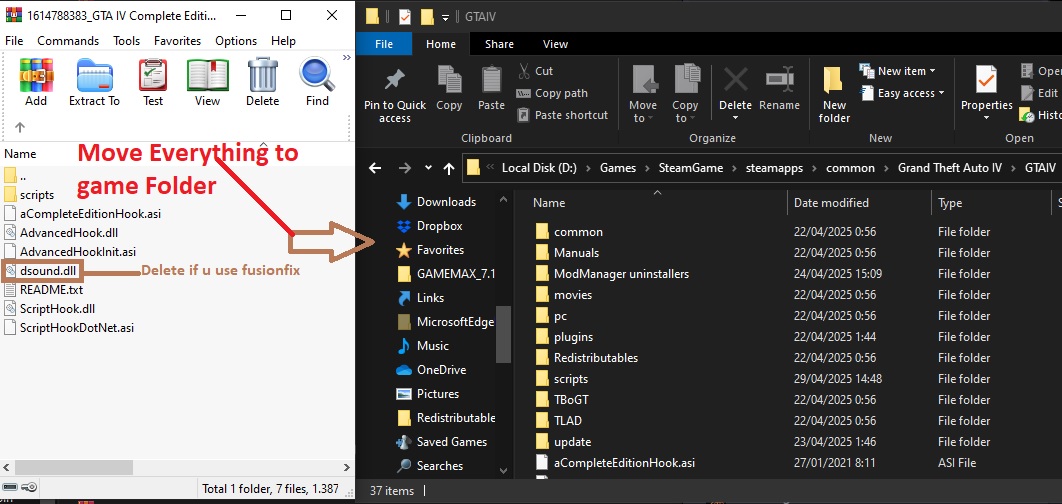Switch to the View ribbon tab
The height and width of the screenshot is (504, 1062).
pos(555,44)
